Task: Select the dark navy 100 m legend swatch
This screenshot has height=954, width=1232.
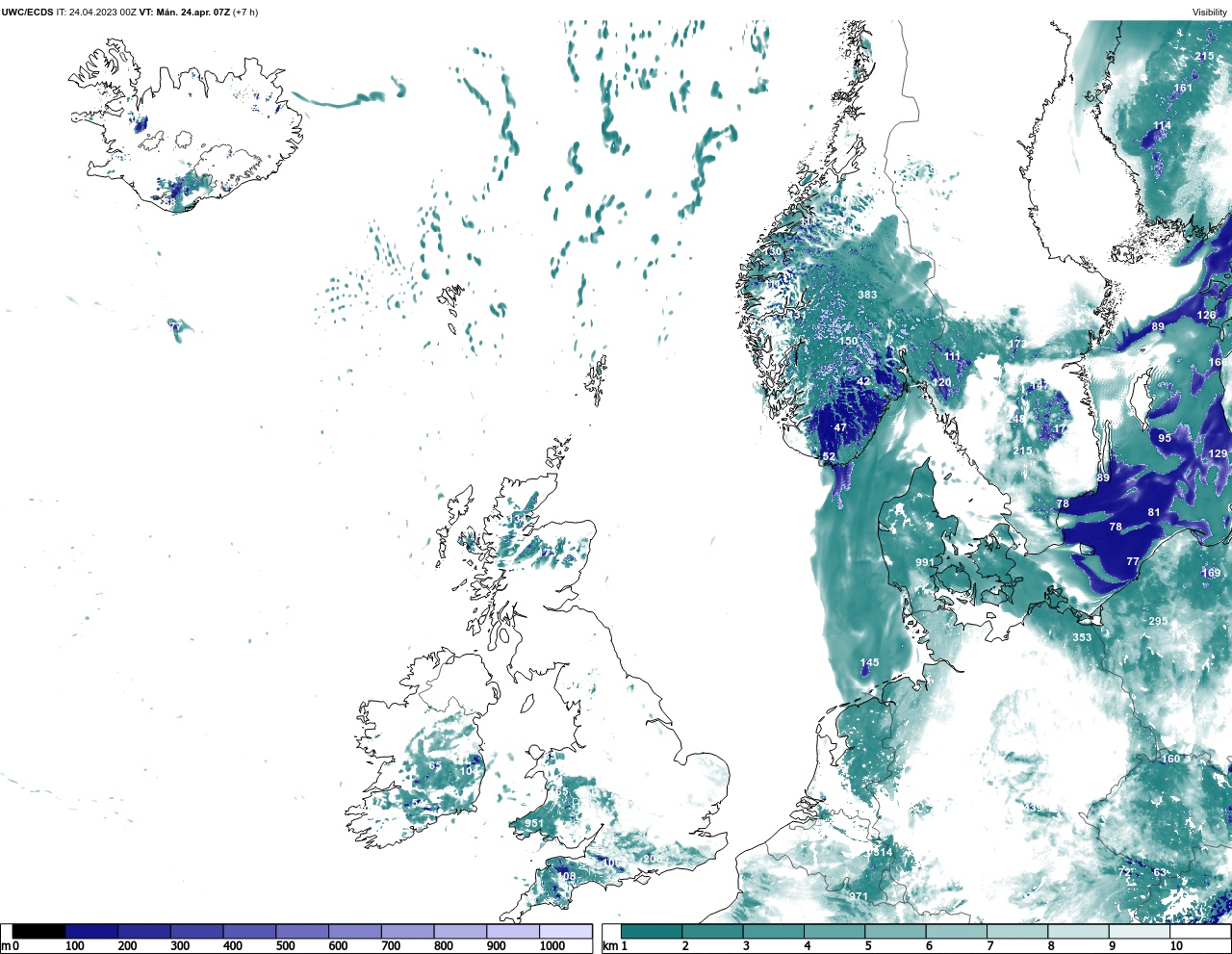Action: 91,931
